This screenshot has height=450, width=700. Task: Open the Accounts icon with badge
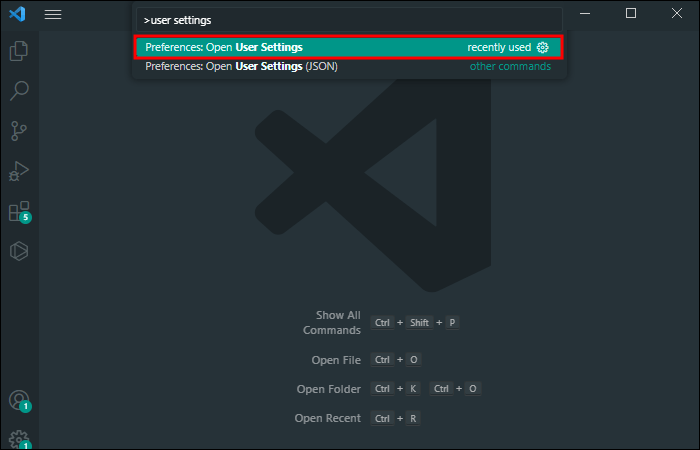pos(20,400)
